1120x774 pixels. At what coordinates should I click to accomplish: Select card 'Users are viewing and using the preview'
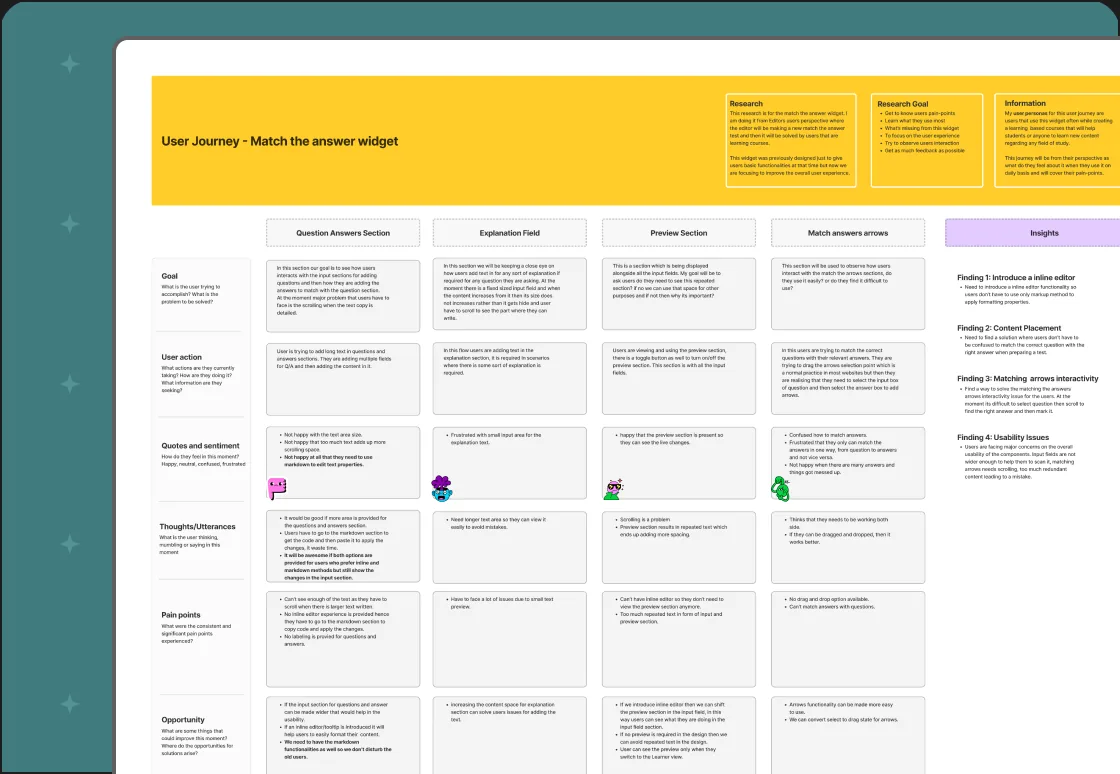679,378
